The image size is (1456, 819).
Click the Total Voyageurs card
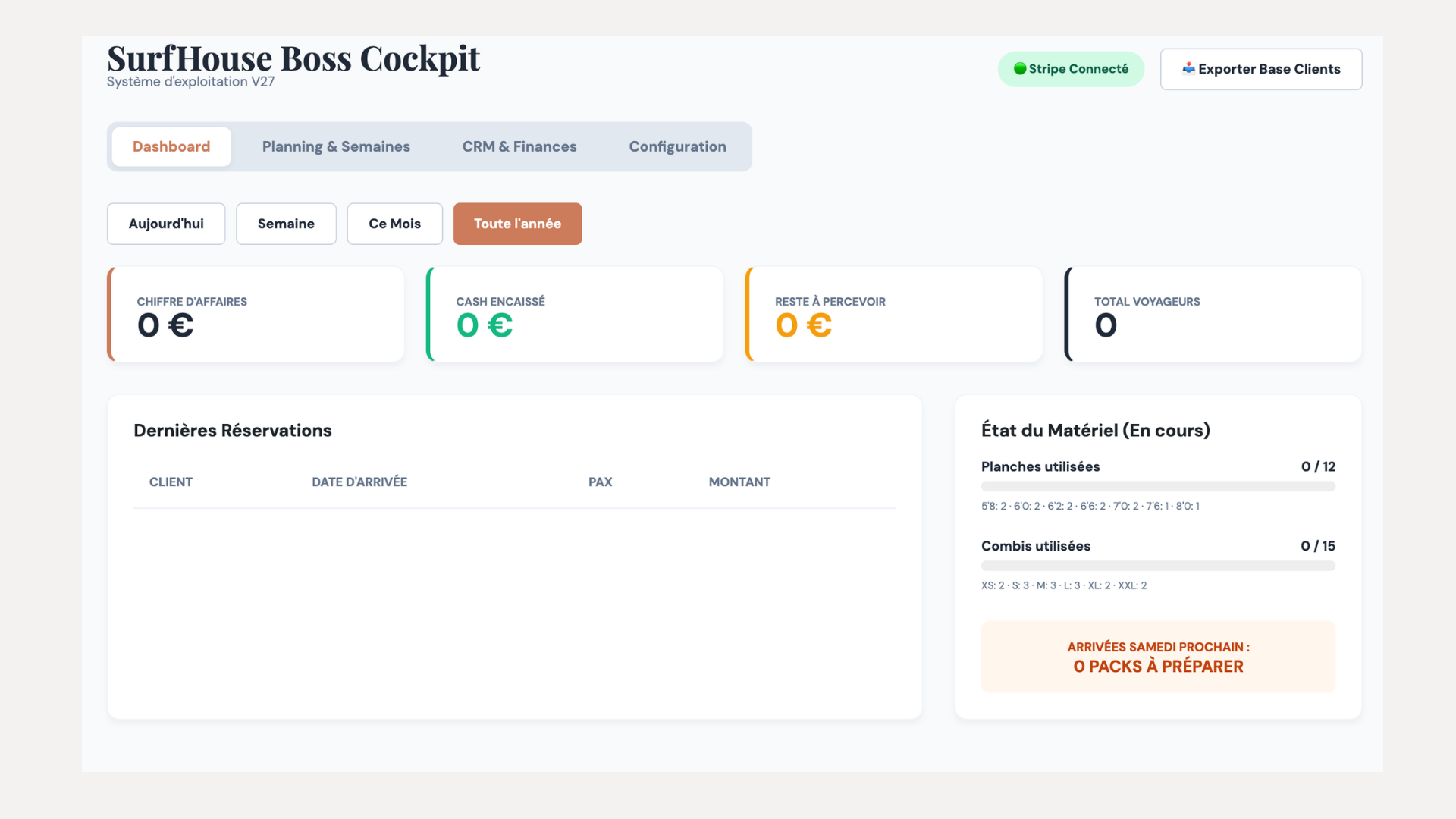coord(1212,314)
